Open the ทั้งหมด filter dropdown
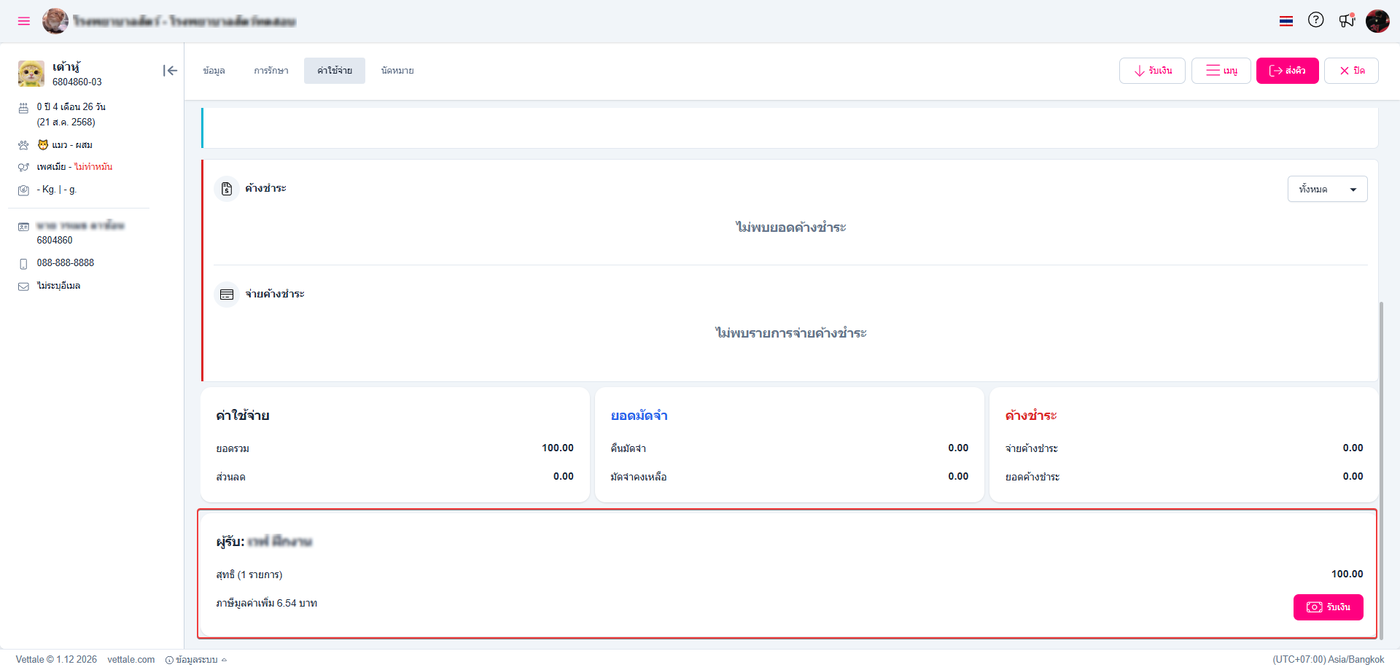This screenshot has height=670, width=1400. tap(1327, 189)
